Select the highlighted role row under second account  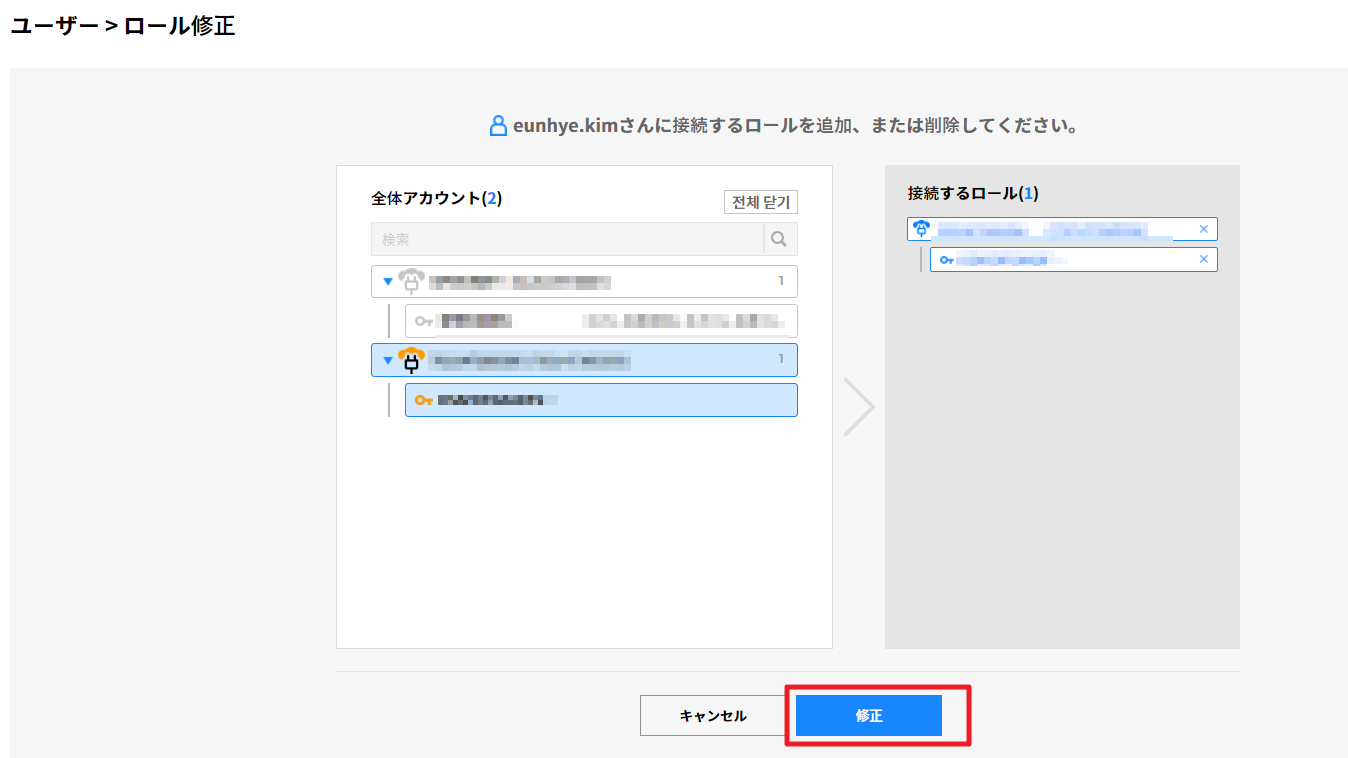600,400
